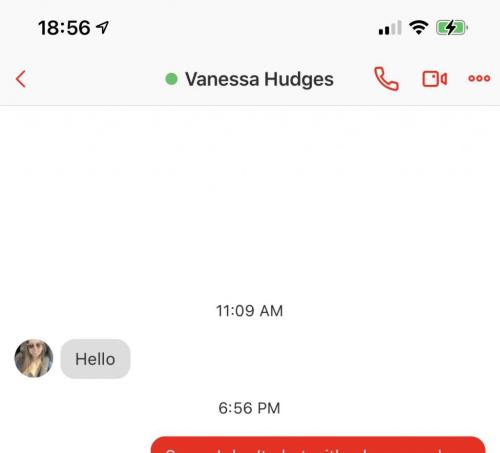Open the three-dot more options menu
The width and height of the screenshot is (500, 453).
(479, 78)
